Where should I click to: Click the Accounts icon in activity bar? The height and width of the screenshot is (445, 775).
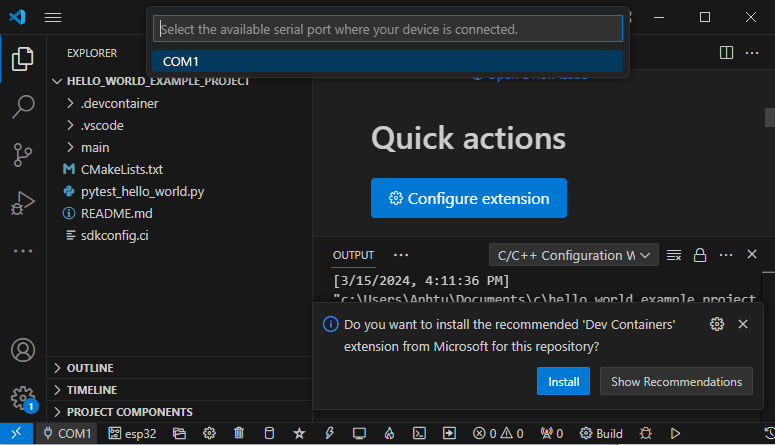tap(22, 351)
